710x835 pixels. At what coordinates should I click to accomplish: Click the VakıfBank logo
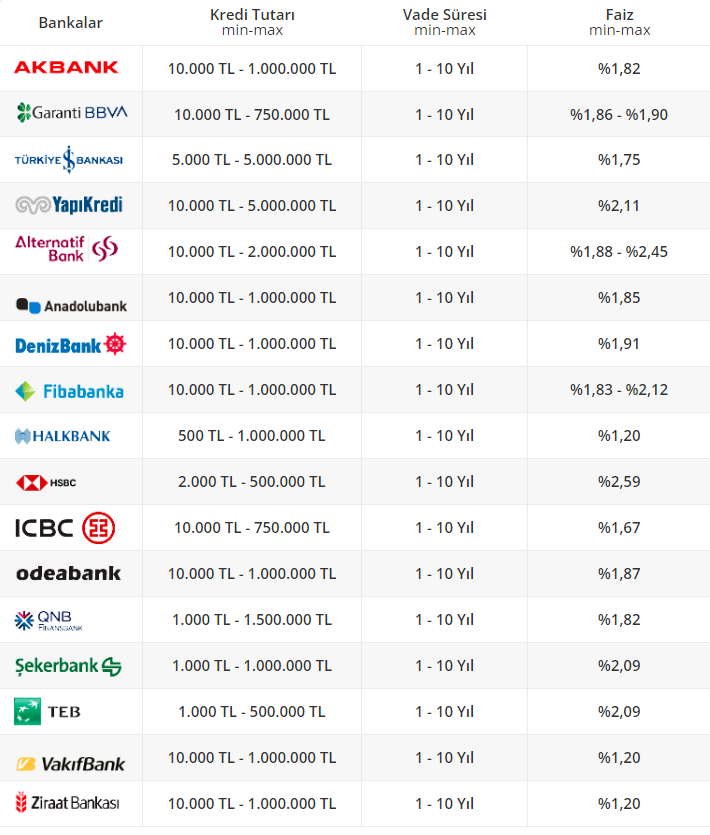[70, 763]
